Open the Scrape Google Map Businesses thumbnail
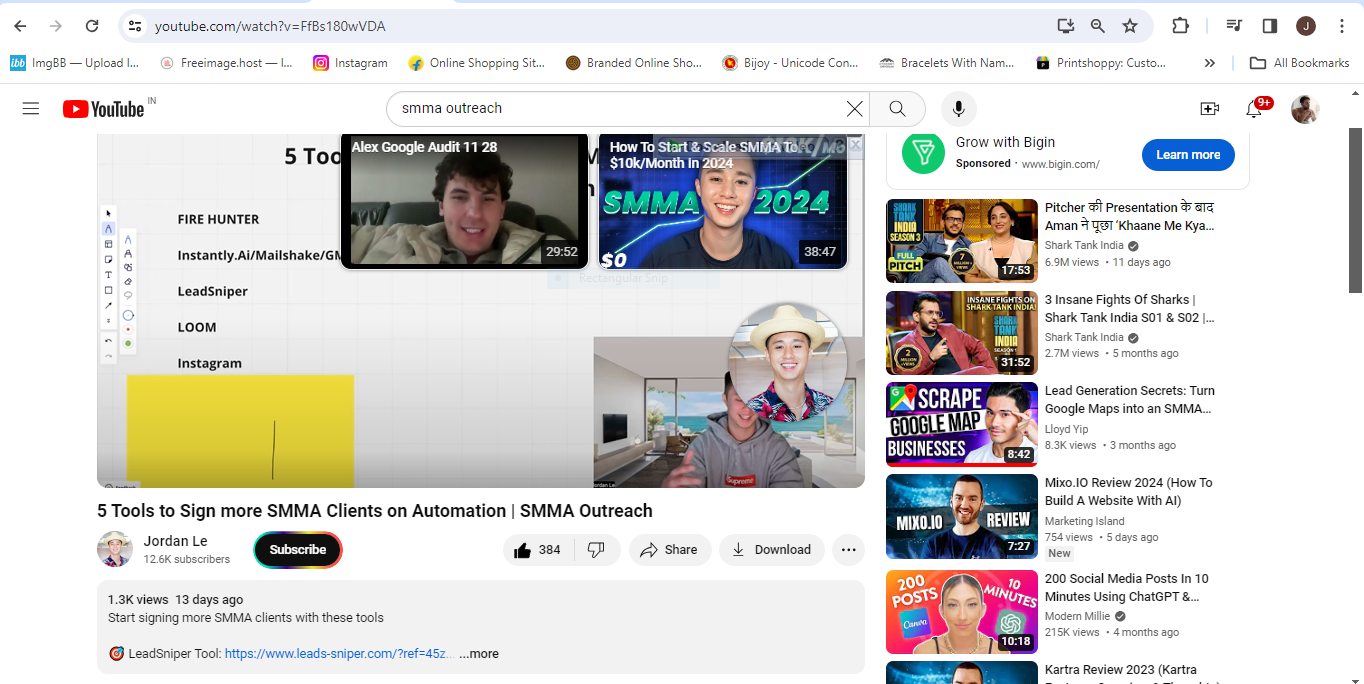 tap(962, 424)
